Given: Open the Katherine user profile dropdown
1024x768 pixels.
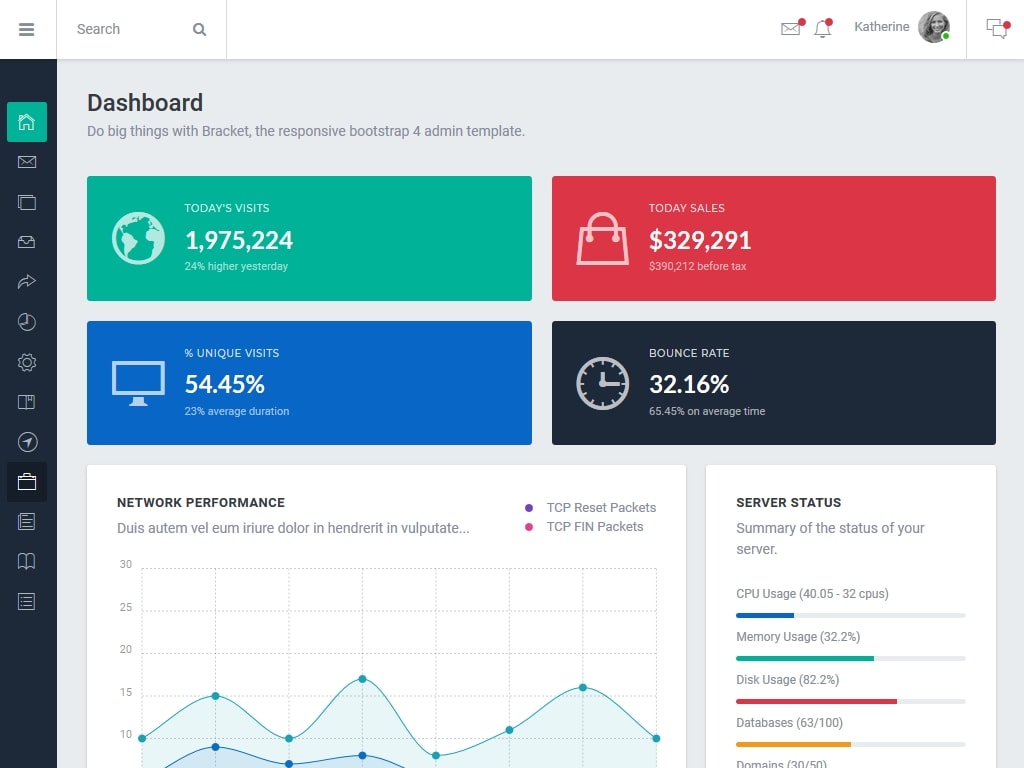Looking at the screenshot, I should (900, 28).
